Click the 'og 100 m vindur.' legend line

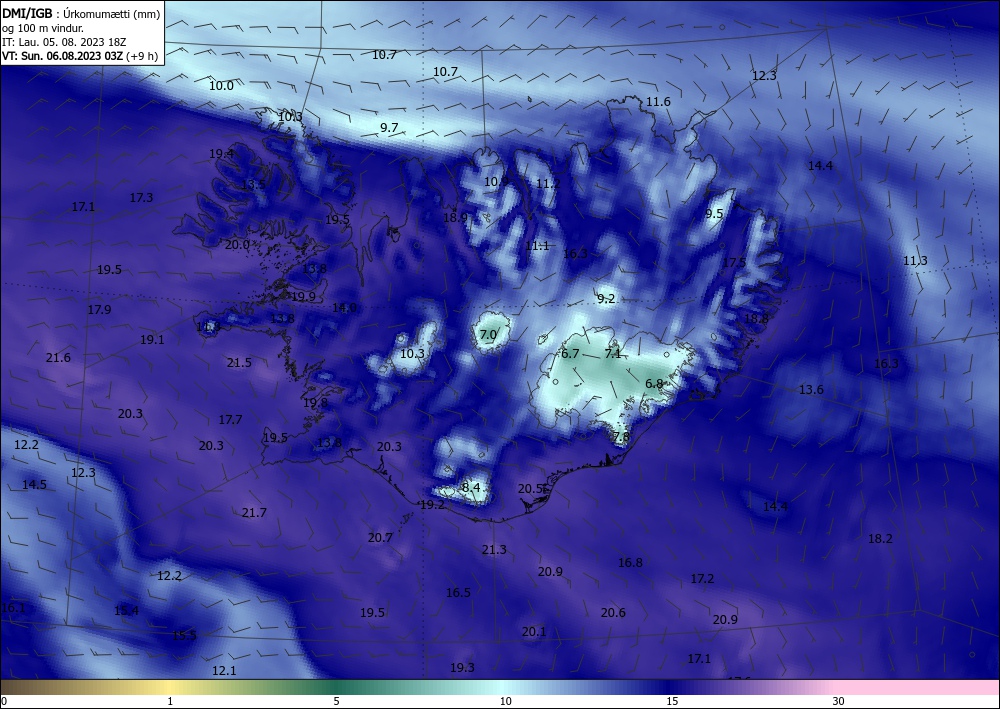pyautogui.click(x=43, y=28)
